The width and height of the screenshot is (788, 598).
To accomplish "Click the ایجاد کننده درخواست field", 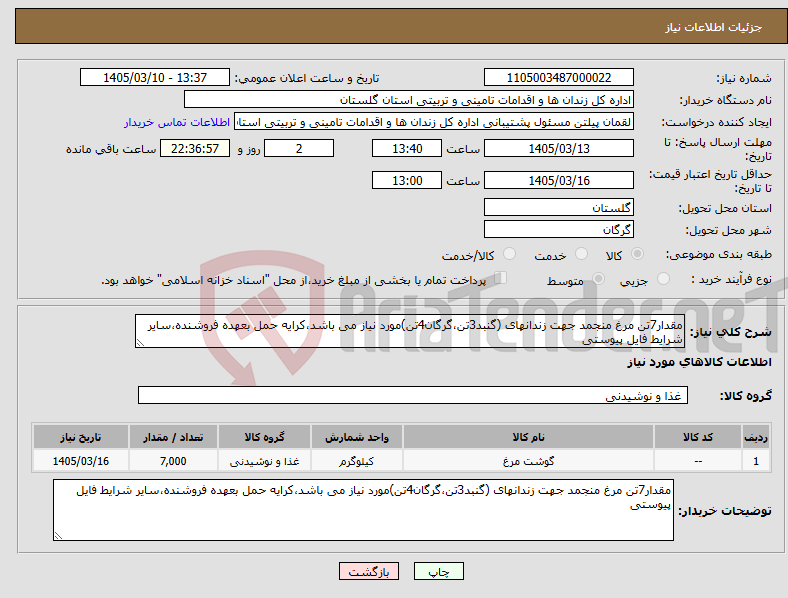I will pyautogui.click(x=434, y=122).
